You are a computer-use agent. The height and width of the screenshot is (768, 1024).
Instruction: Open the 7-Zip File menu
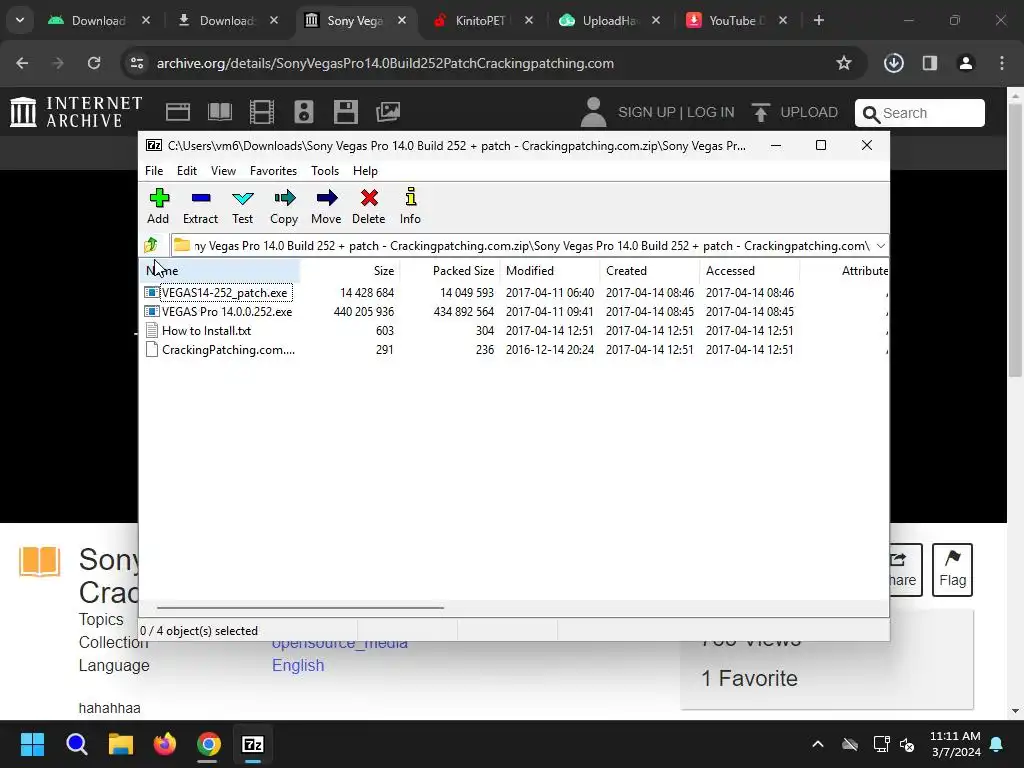154,170
